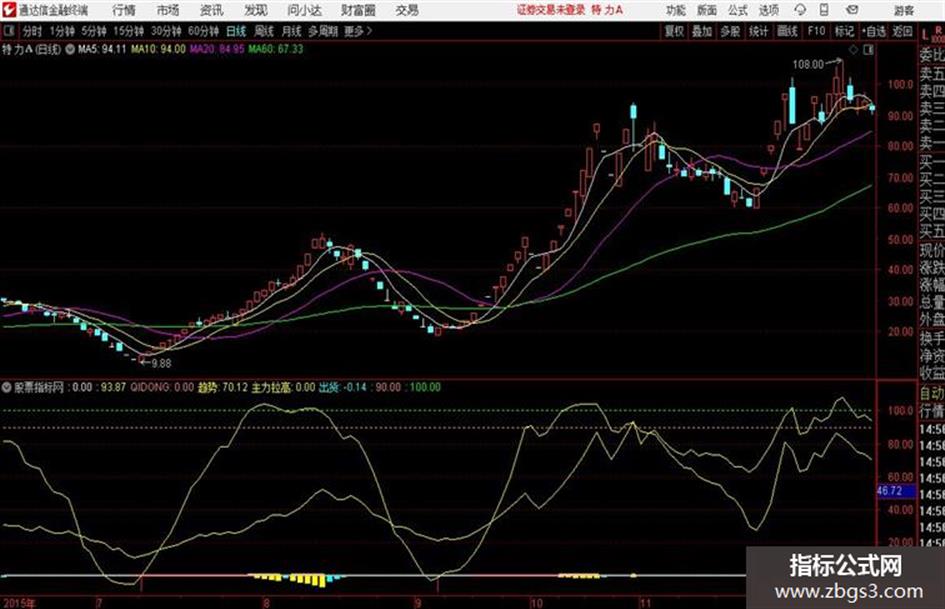Click the layout toggle icon beside 分时
This screenshot has height=609, width=945.
(x=8, y=31)
